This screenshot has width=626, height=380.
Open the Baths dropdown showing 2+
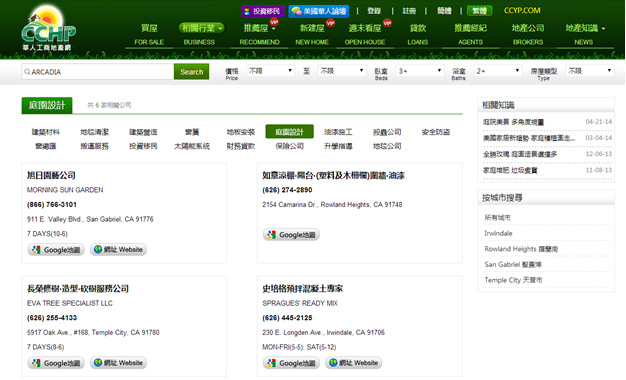(497, 71)
